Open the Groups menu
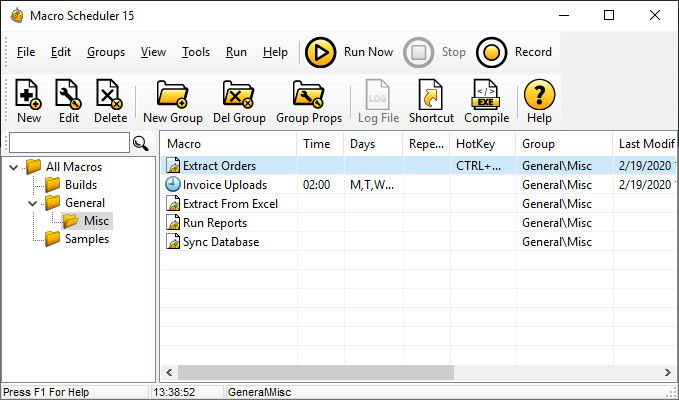679x400 pixels. (106, 52)
